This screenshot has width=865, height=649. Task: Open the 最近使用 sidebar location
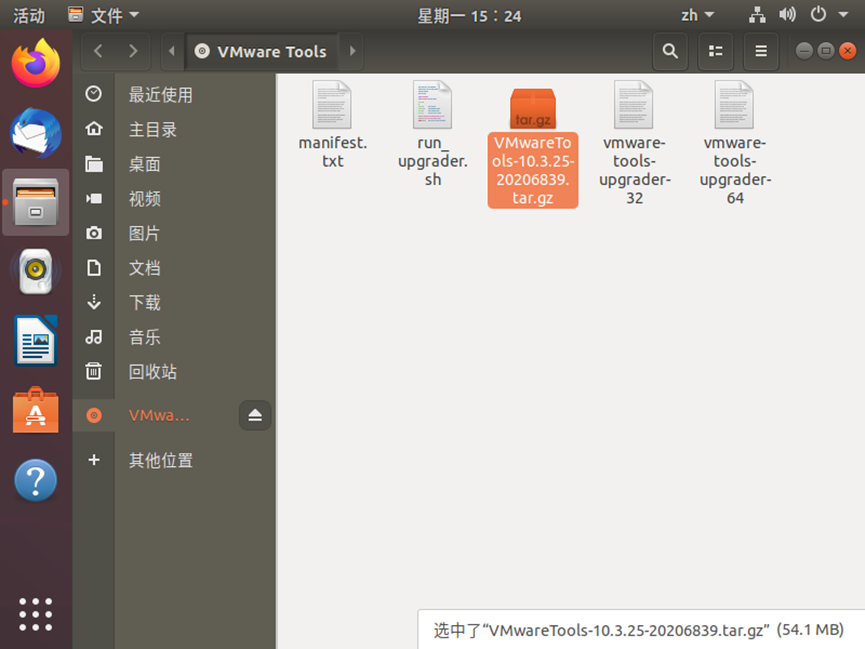click(x=174, y=94)
